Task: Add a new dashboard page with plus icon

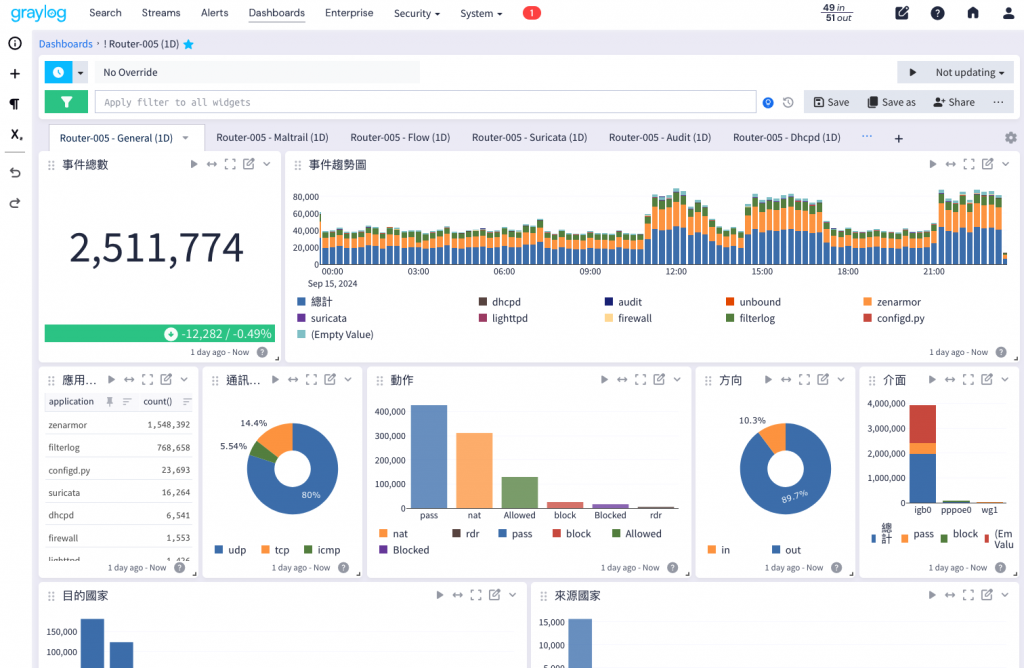Action: pos(899,138)
